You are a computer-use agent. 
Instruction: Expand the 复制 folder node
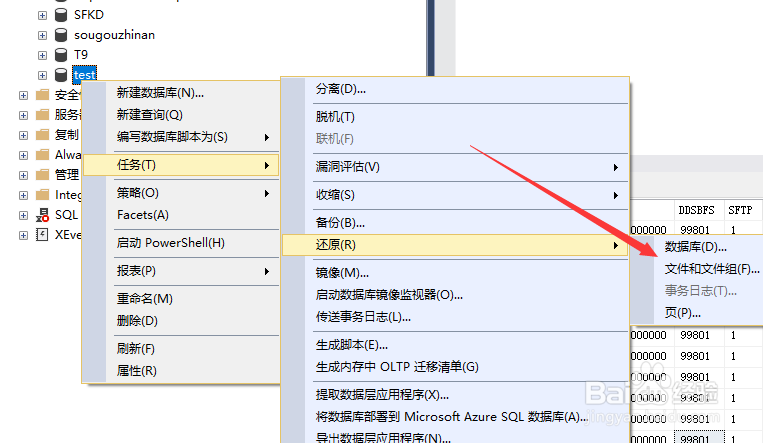[23, 135]
